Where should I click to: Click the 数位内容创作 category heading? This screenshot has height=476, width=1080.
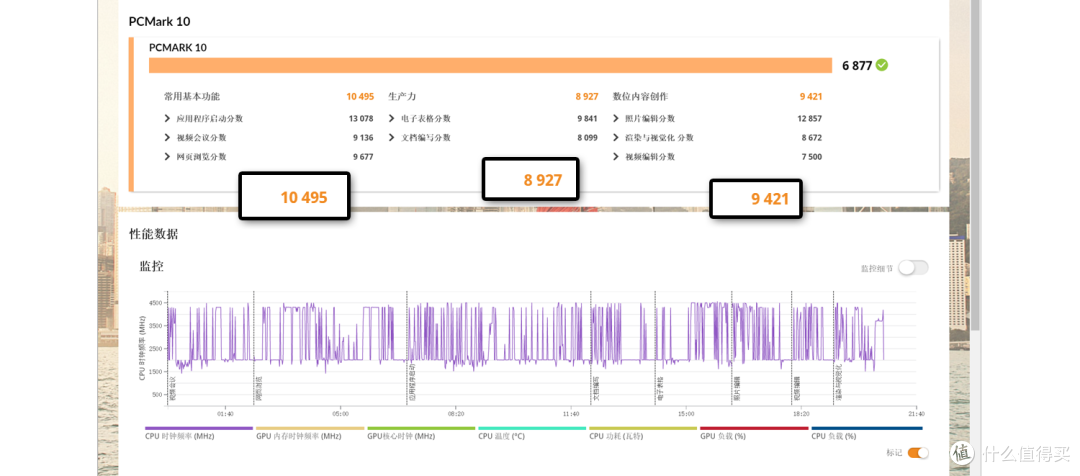[x=641, y=97]
